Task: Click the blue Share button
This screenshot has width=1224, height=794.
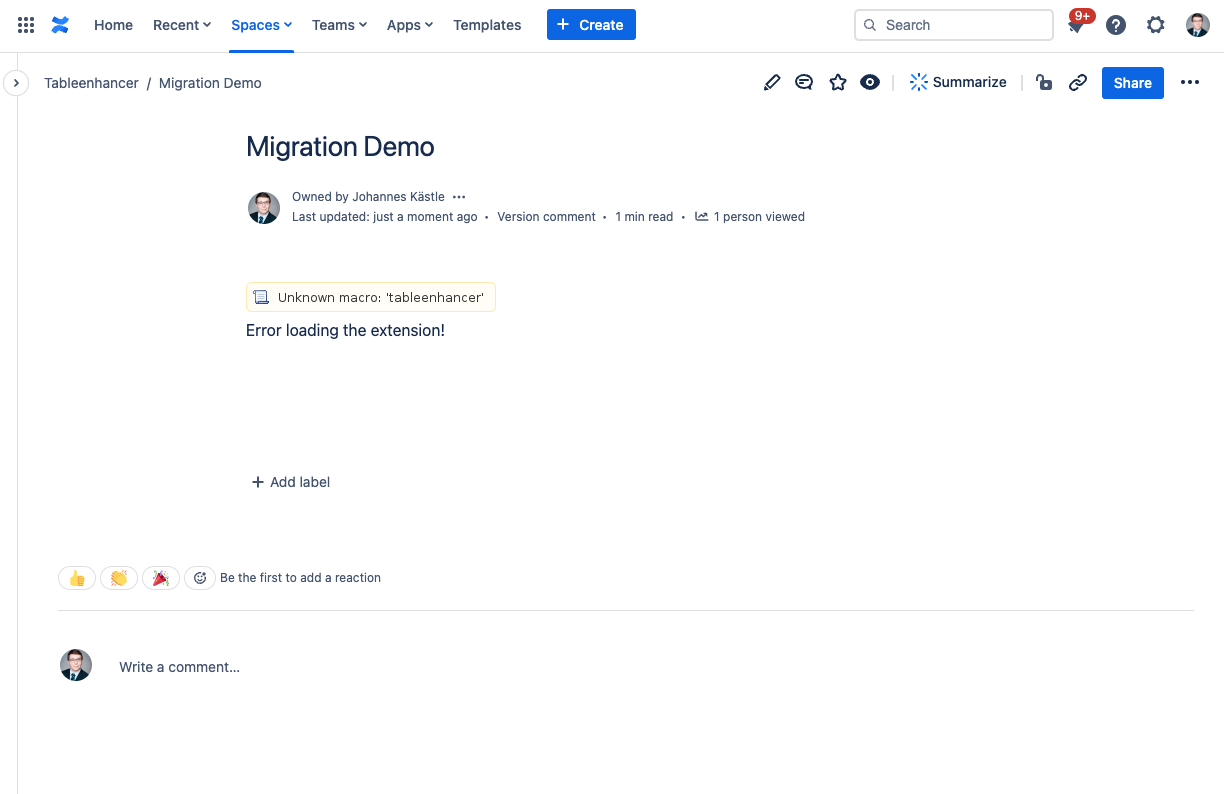Action: [x=1132, y=83]
